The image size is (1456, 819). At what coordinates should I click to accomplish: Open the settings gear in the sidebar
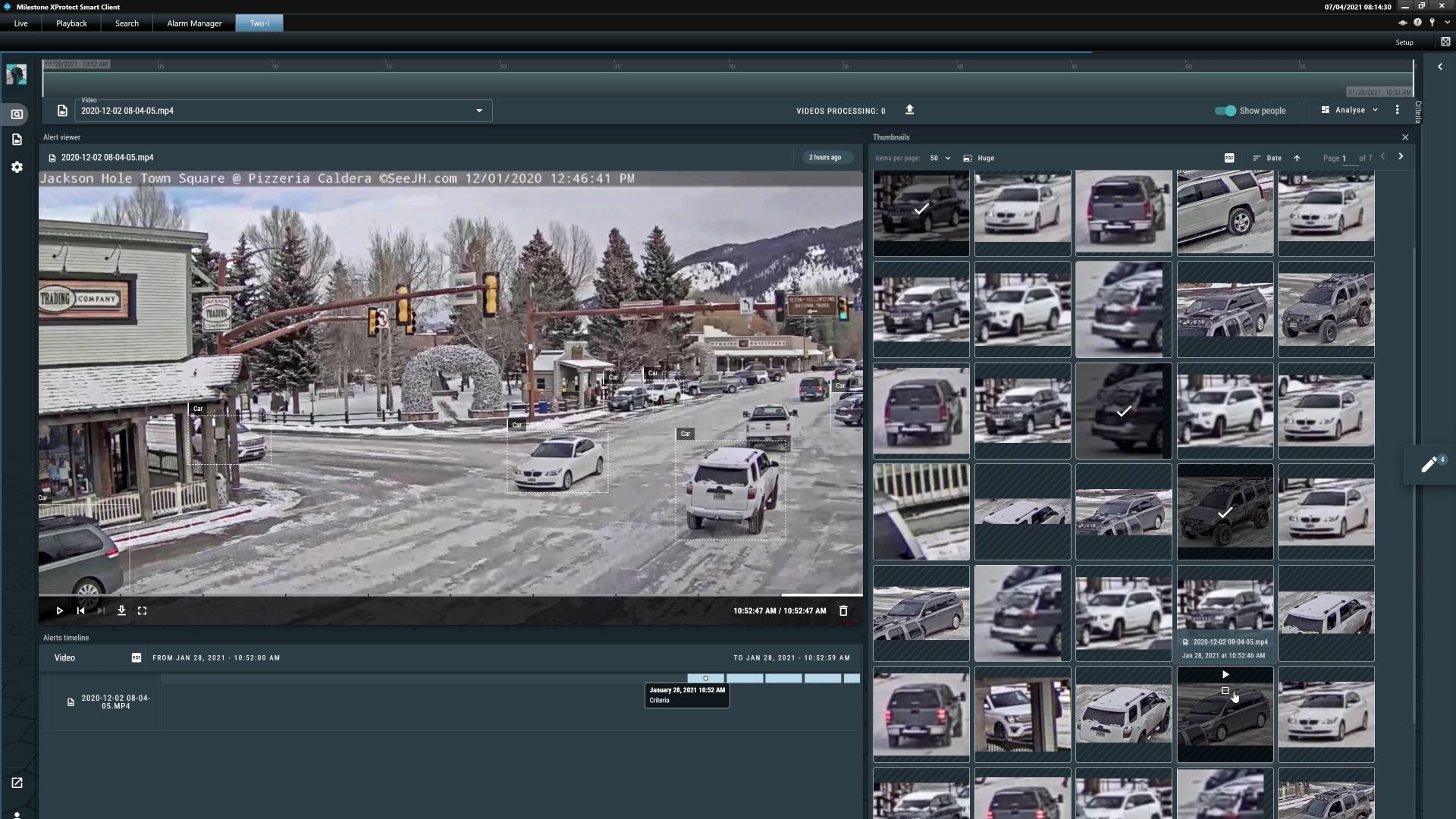tap(17, 167)
